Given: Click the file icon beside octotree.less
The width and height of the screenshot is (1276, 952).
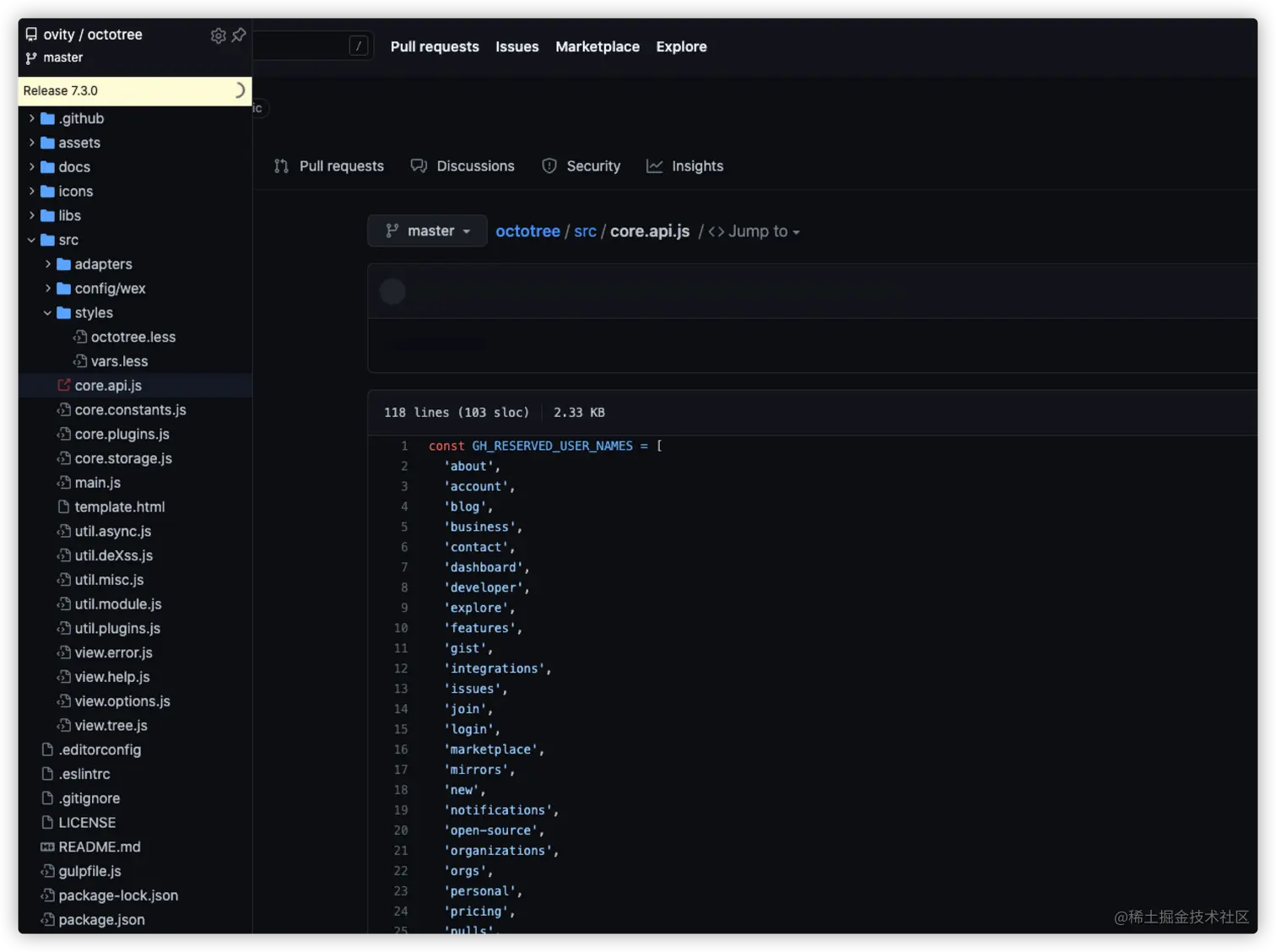Looking at the screenshot, I should pos(80,337).
